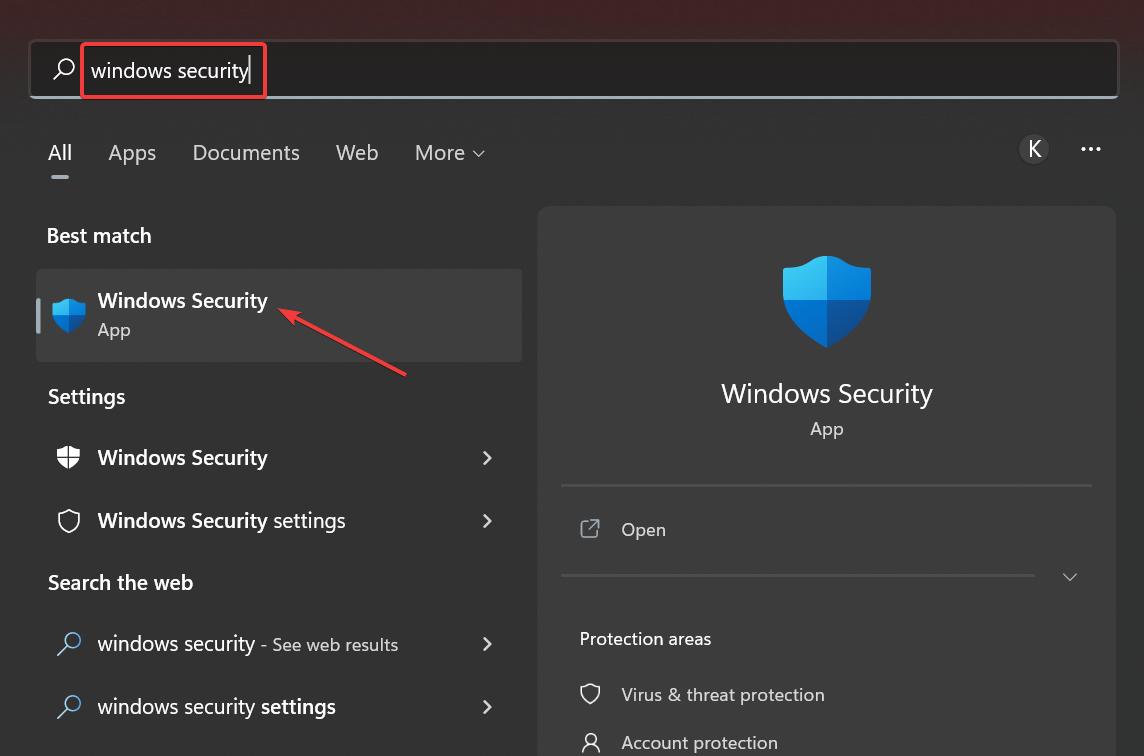The image size is (1144, 756).
Task: Switch to the Apps tab
Action: pyautogui.click(x=132, y=153)
